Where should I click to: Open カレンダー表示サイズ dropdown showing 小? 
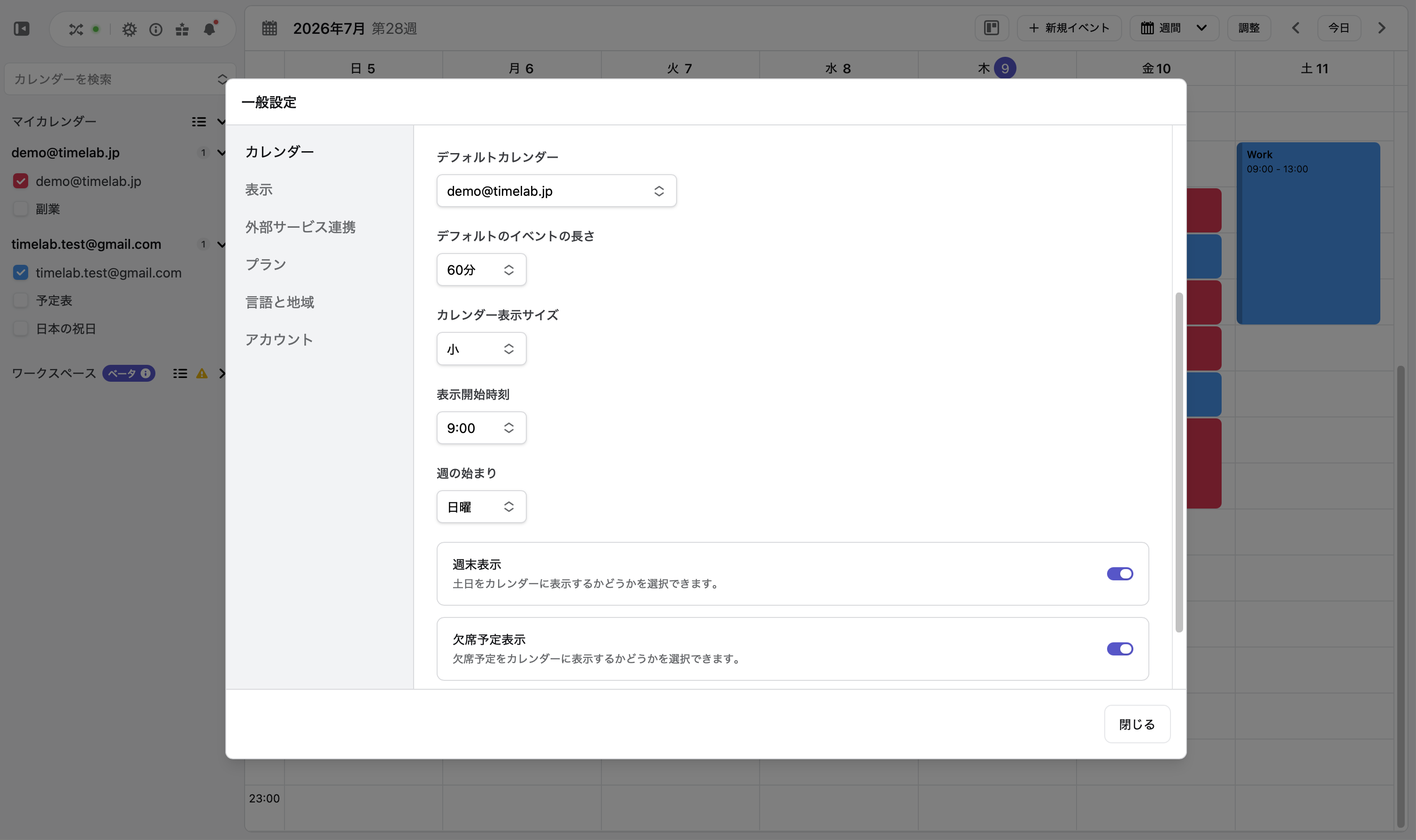coord(481,349)
